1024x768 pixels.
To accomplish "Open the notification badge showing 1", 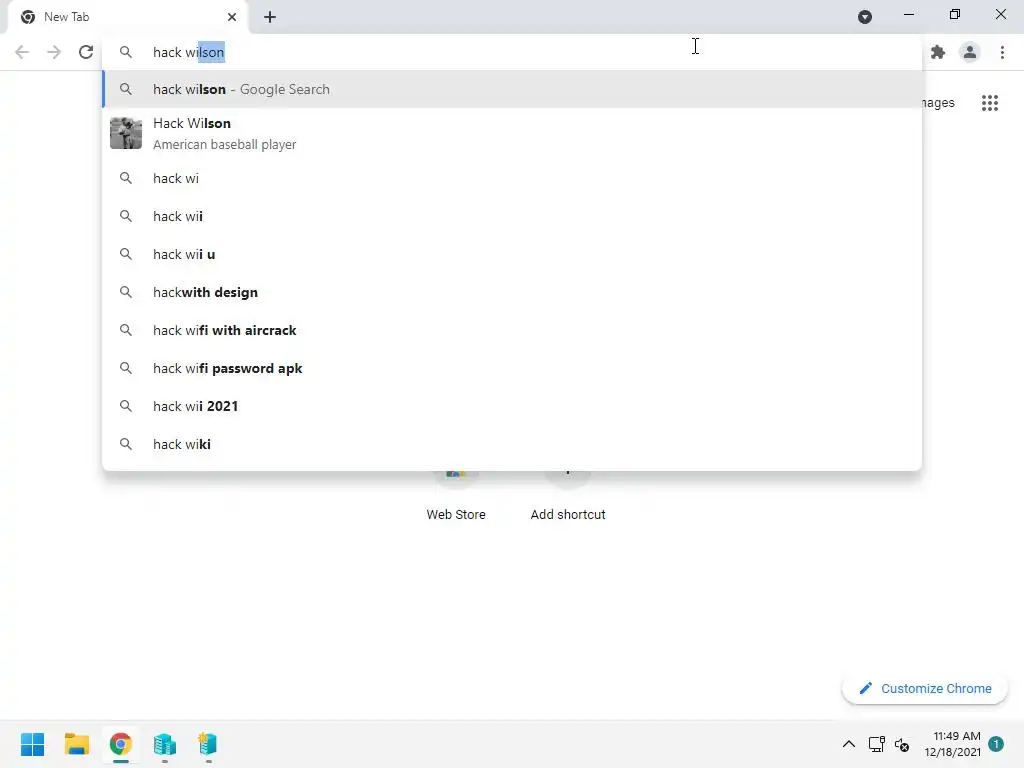I will [996, 744].
